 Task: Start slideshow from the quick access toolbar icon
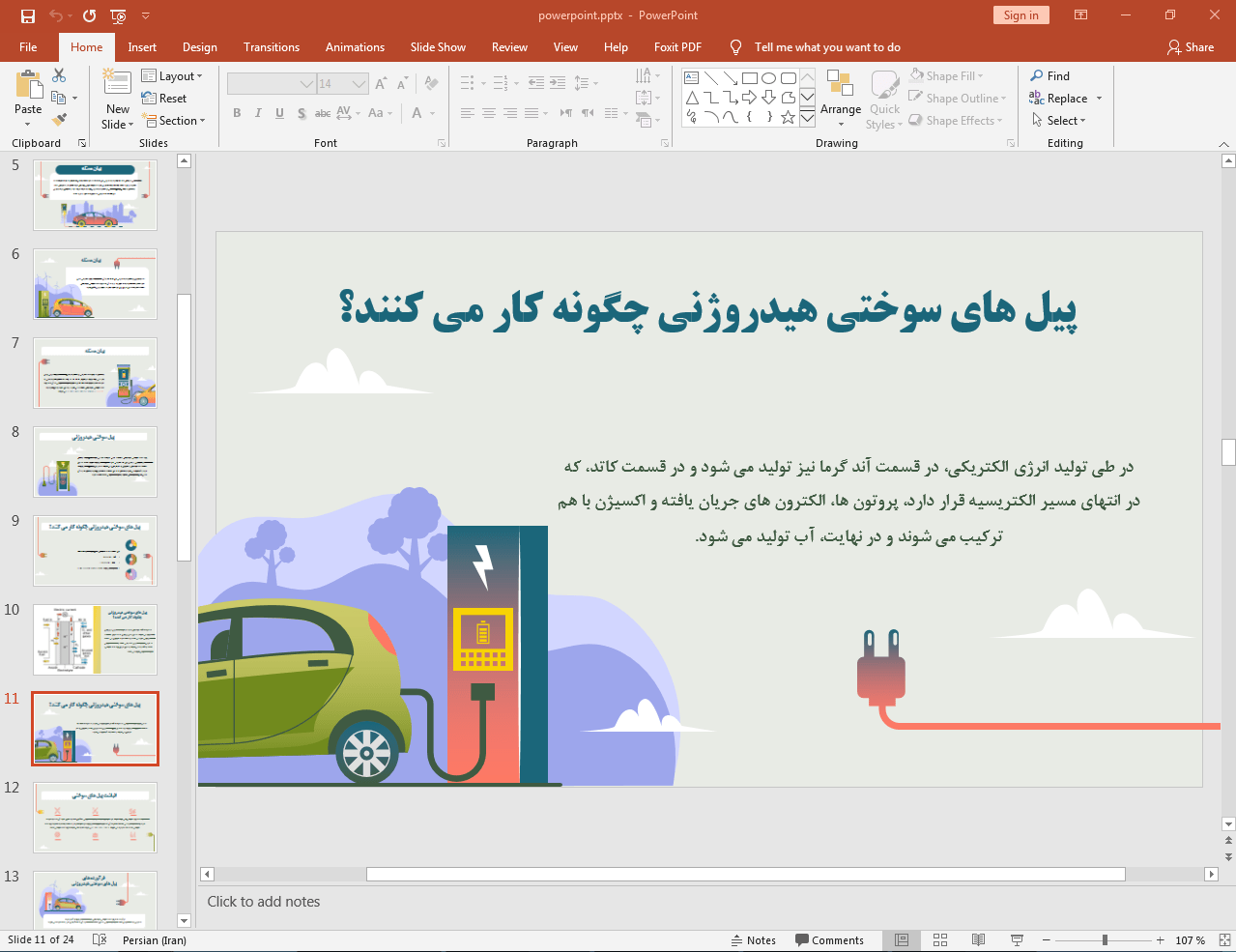(118, 15)
